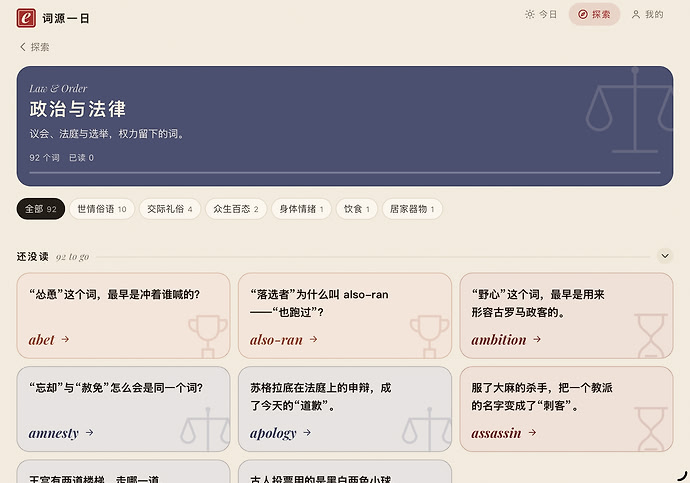690x483 pixels.
Task: Go back via the 探索 chevron link
Action: pos(34,47)
